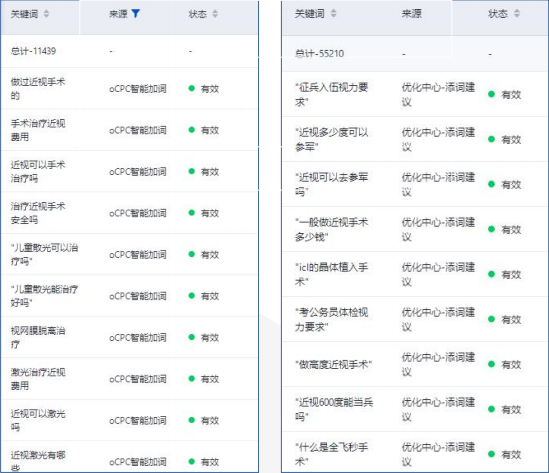This screenshot has height=473, width=549.
Task: Select keyword "近视多少度可以参军"
Action: pos(331,140)
